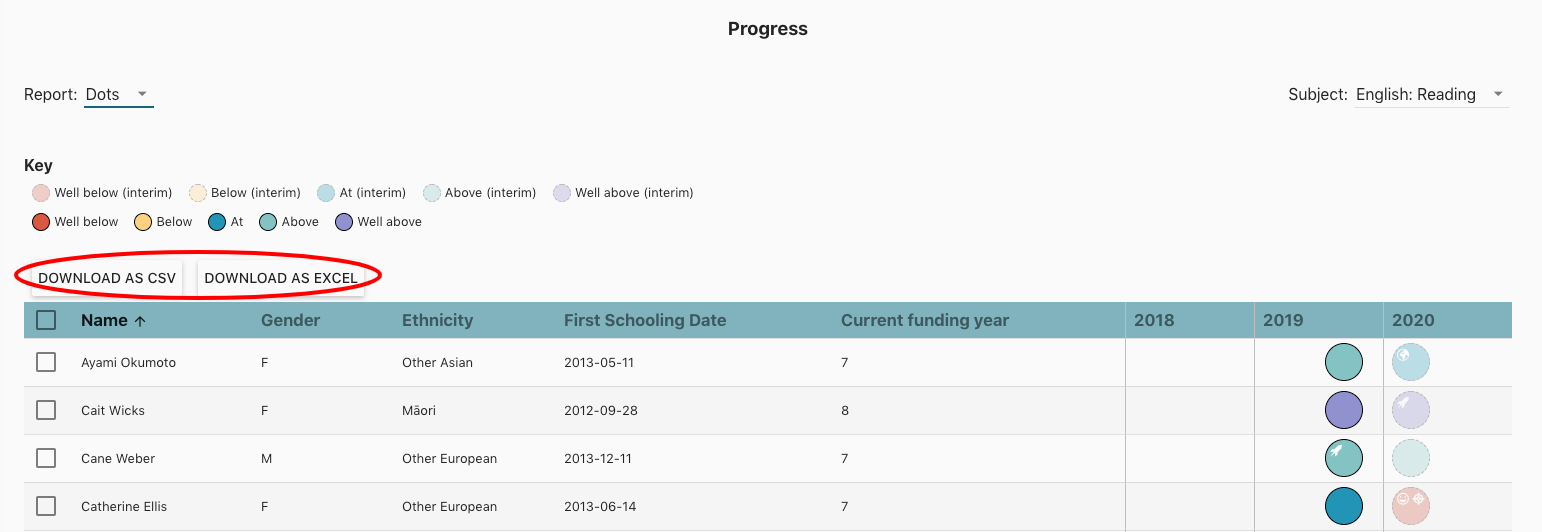
Task: Click Catherine Ellis' 2020 interim pink dot
Action: pyautogui.click(x=1411, y=506)
